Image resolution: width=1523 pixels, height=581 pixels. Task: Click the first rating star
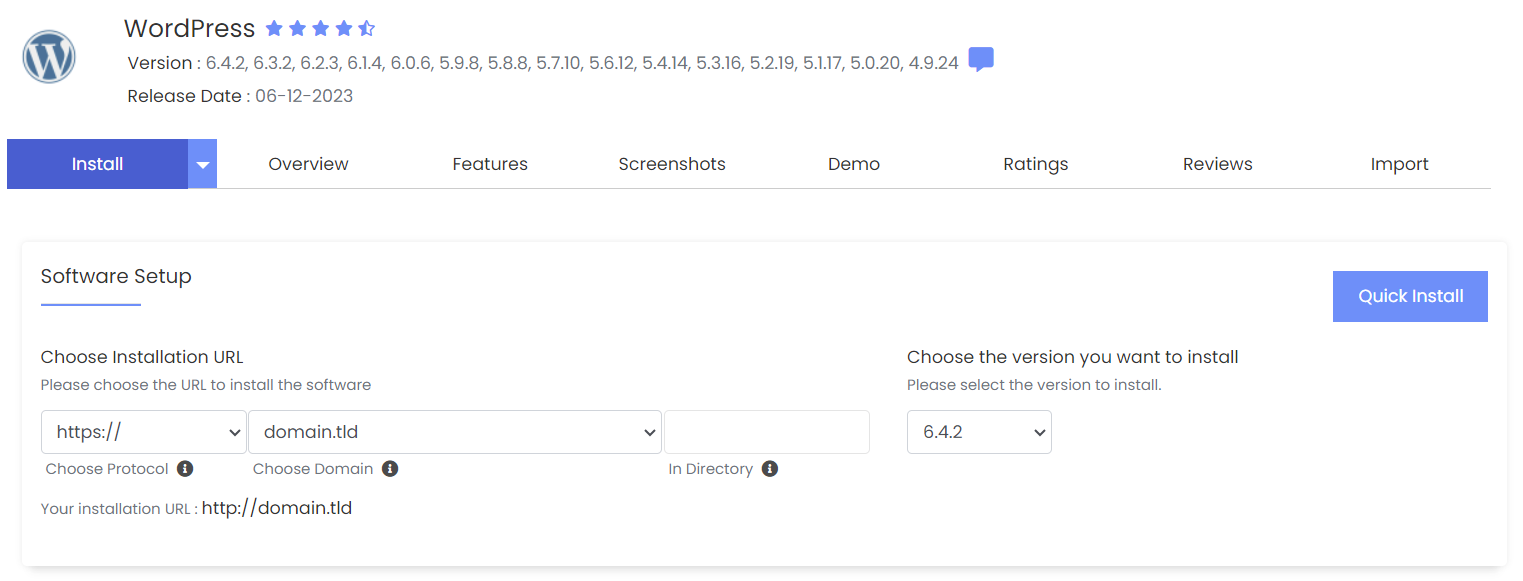point(274,29)
